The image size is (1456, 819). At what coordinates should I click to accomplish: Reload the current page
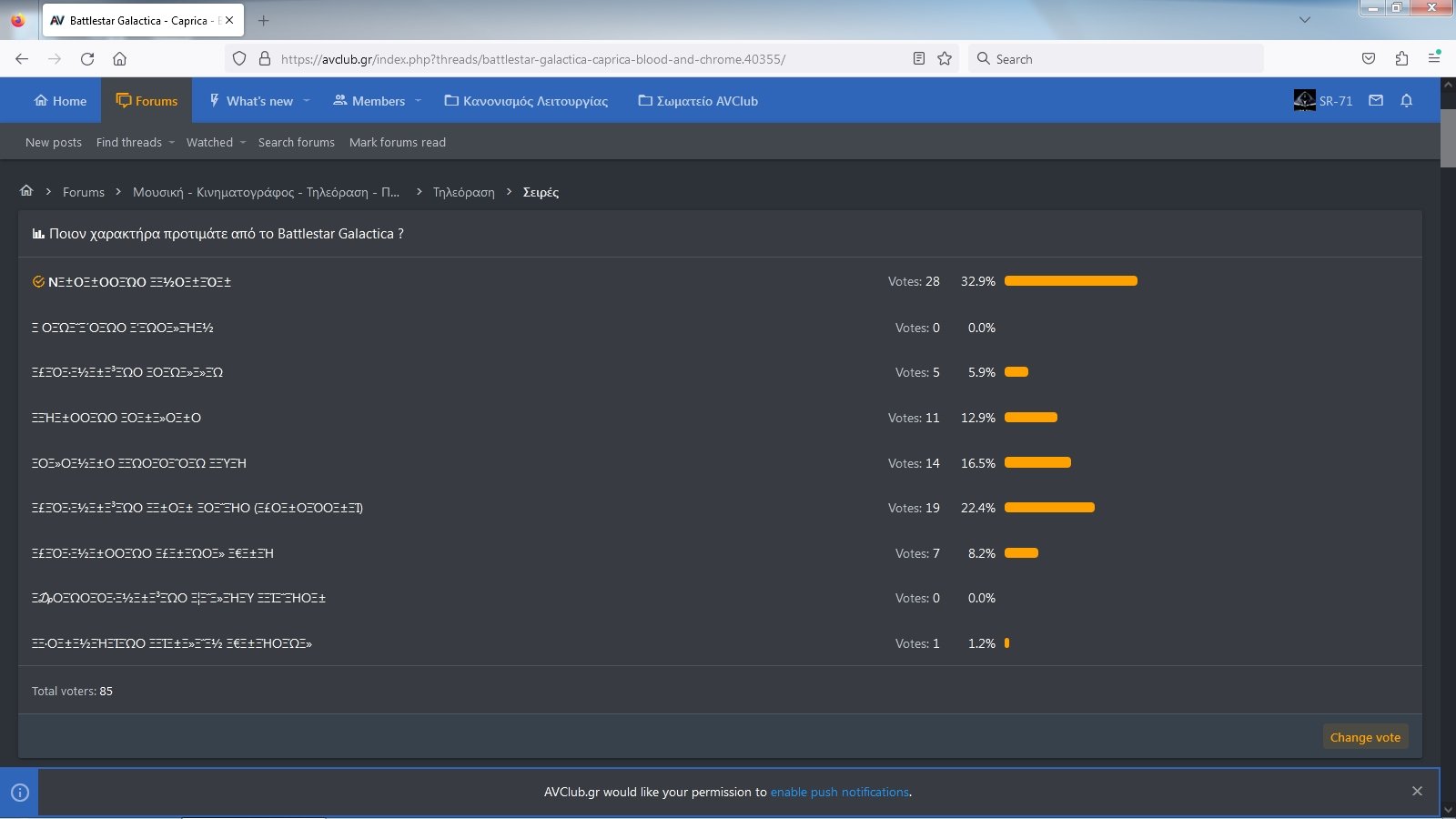(87, 59)
